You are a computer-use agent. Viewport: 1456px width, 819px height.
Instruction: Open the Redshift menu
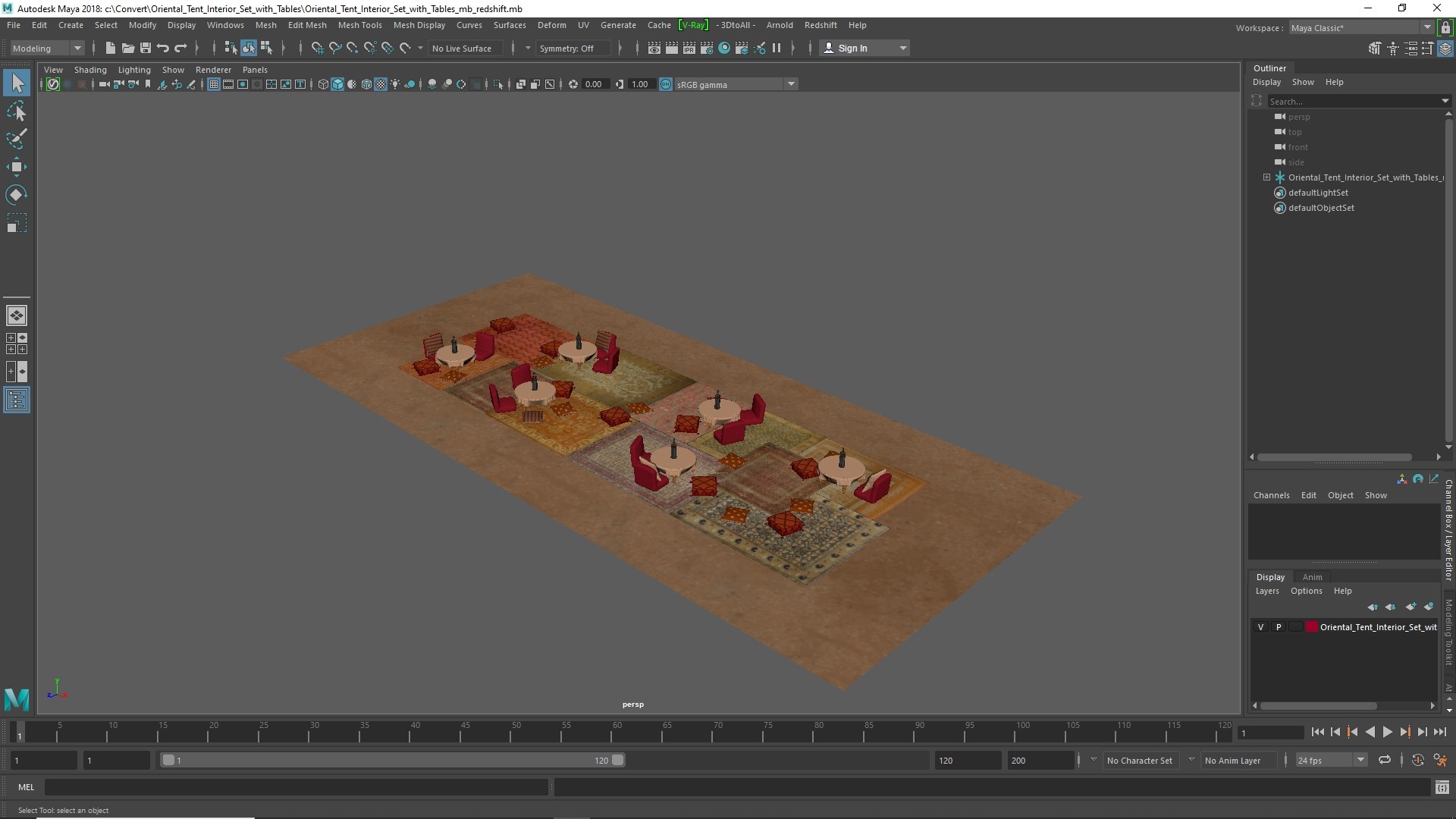tap(821, 25)
